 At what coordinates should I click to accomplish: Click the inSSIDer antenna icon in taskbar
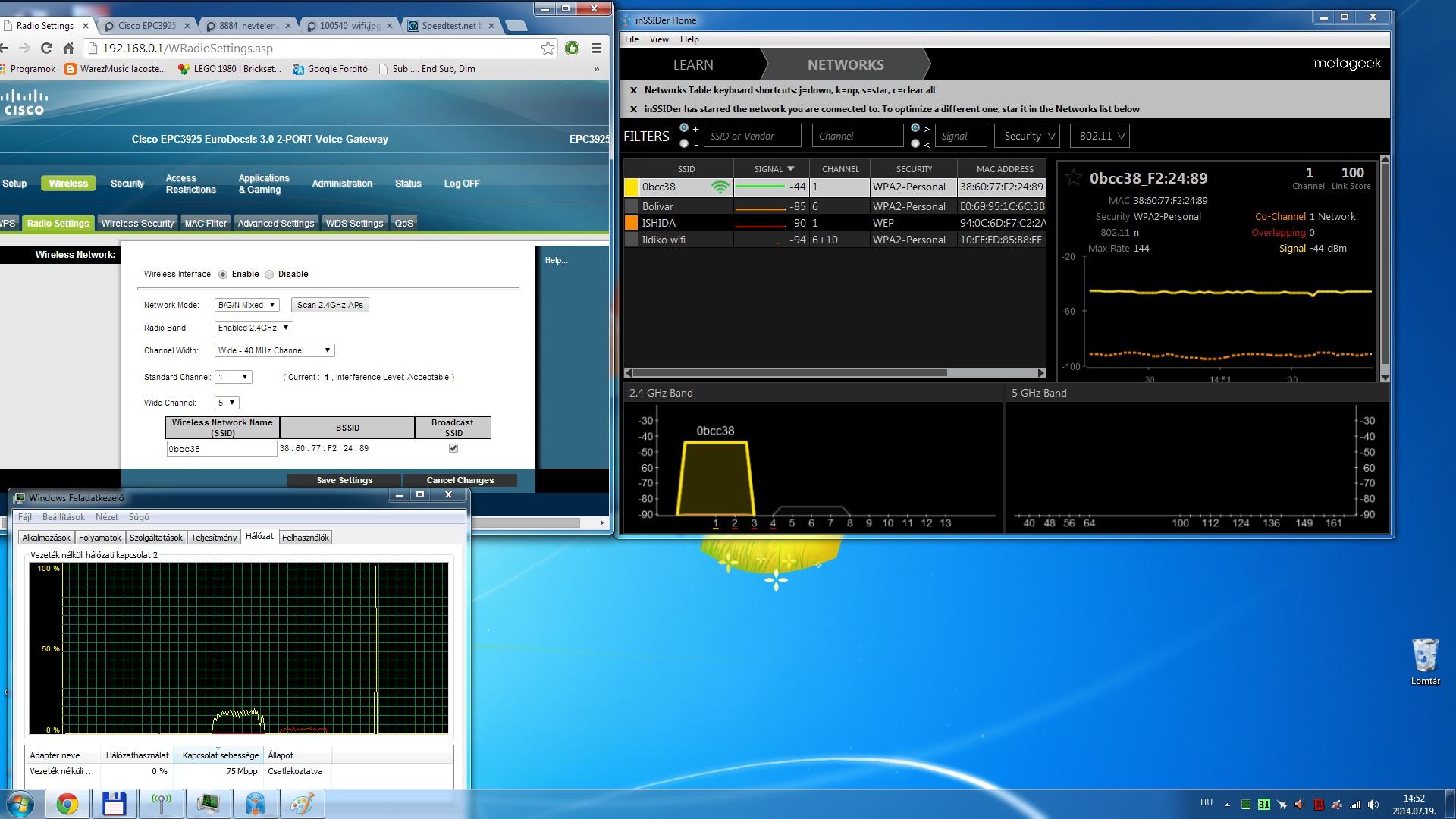(x=161, y=804)
